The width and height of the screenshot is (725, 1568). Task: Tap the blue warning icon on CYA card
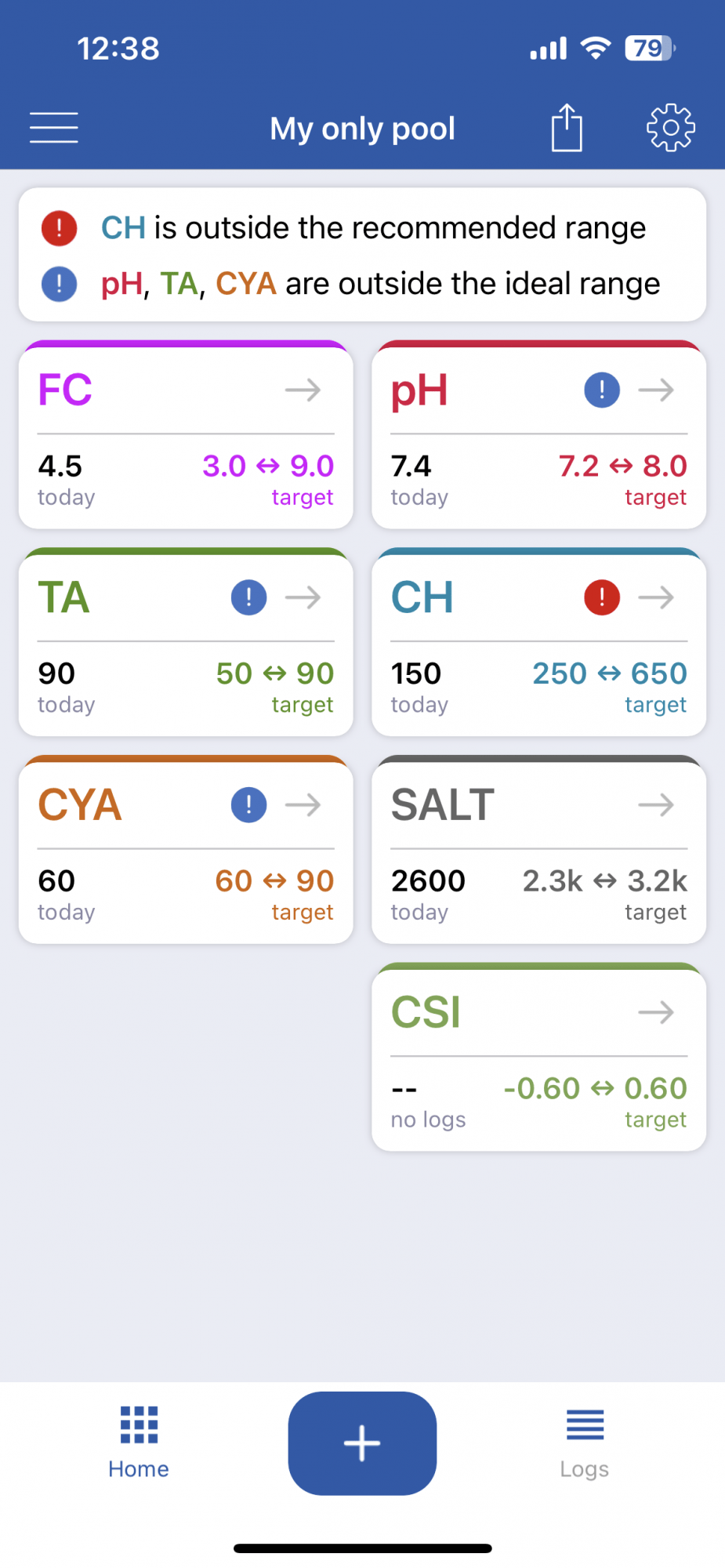248,805
